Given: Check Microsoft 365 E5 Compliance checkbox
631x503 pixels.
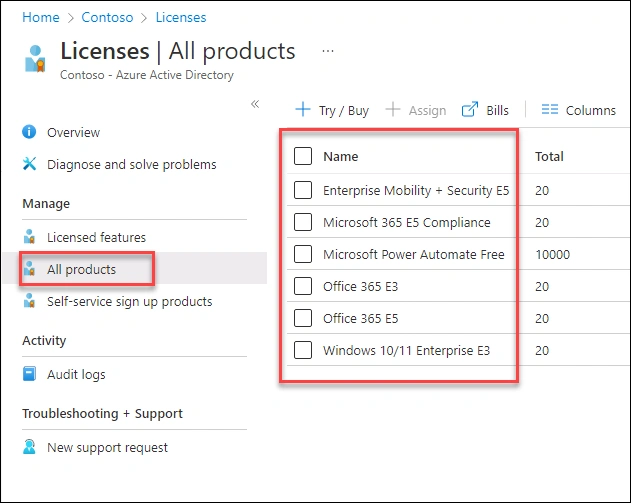Looking at the screenshot, I should (303, 222).
